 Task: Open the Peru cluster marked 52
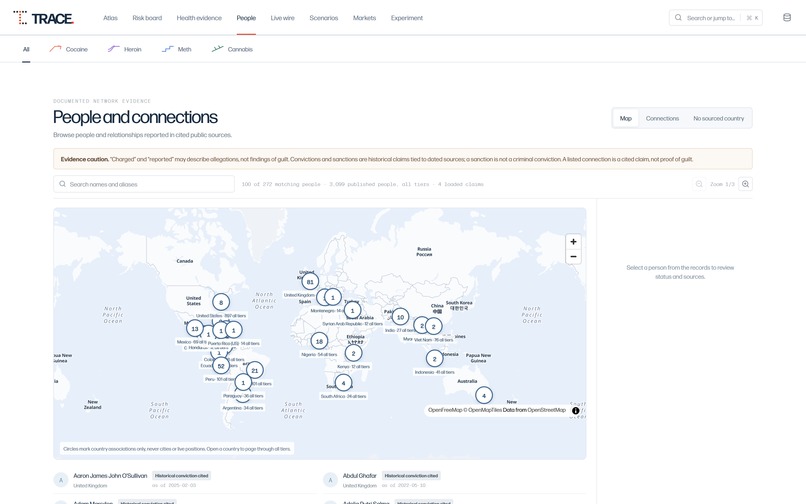tap(221, 366)
